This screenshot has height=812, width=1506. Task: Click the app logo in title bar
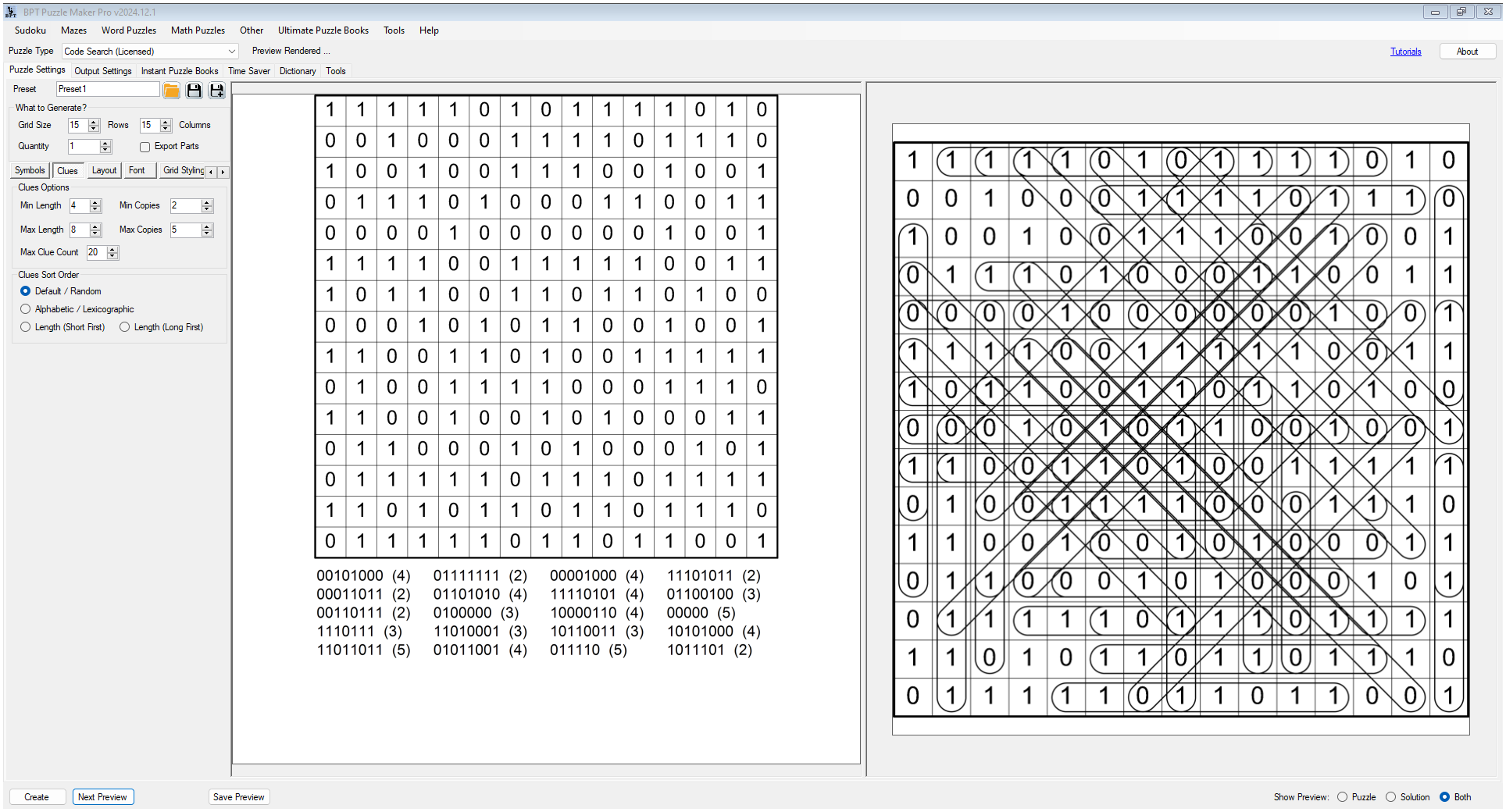(11, 12)
